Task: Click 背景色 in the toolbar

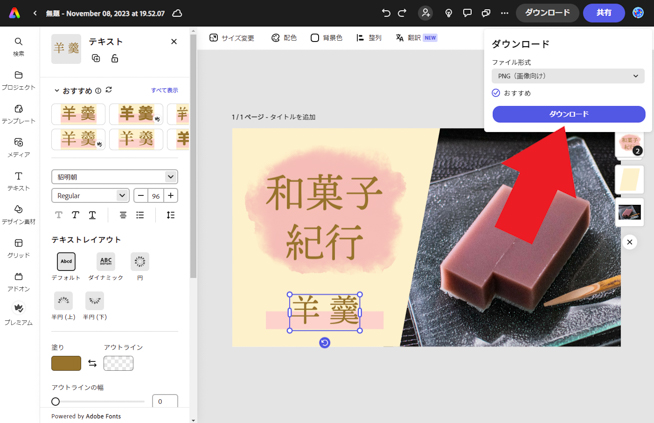Action: point(326,38)
